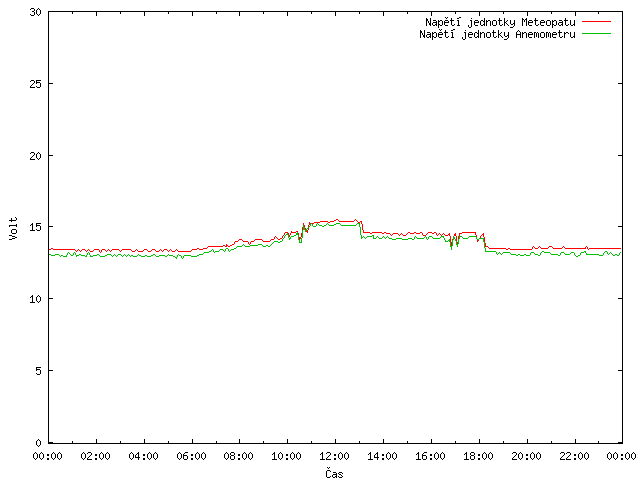The width and height of the screenshot is (640, 480).
Task: Click the y-axis value 25
Action: pyautogui.click(x=36, y=84)
